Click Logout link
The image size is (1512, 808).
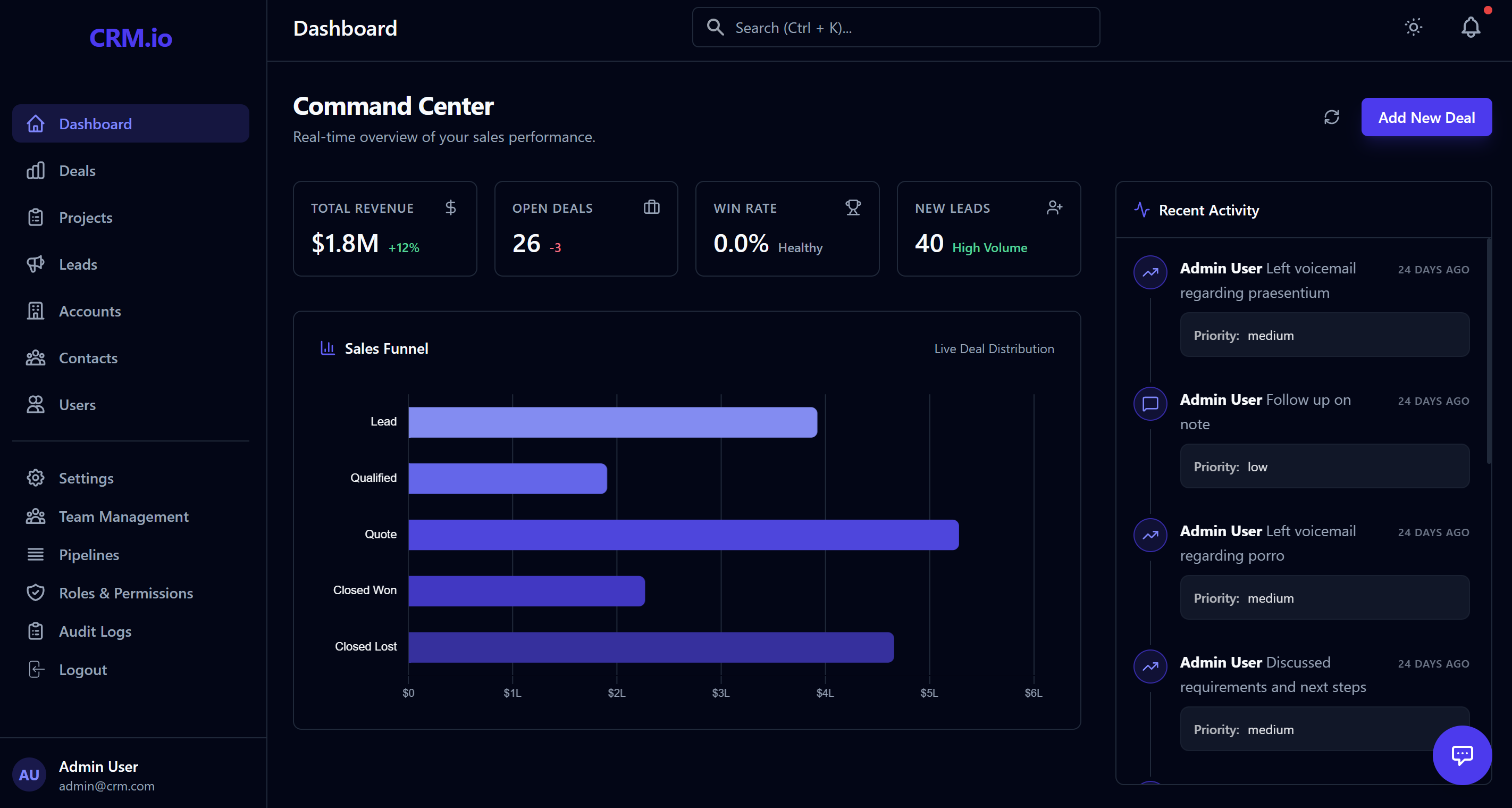pyautogui.click(x=130, y=669)
